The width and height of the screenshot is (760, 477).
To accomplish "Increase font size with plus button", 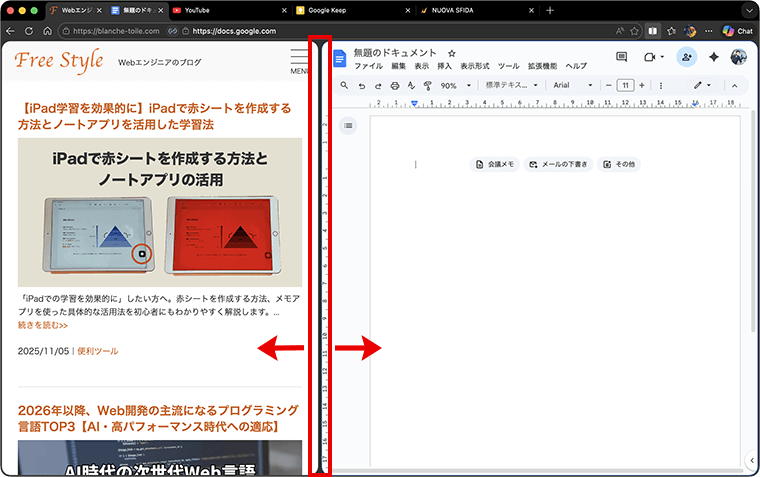I will click(x=642, y=86).
